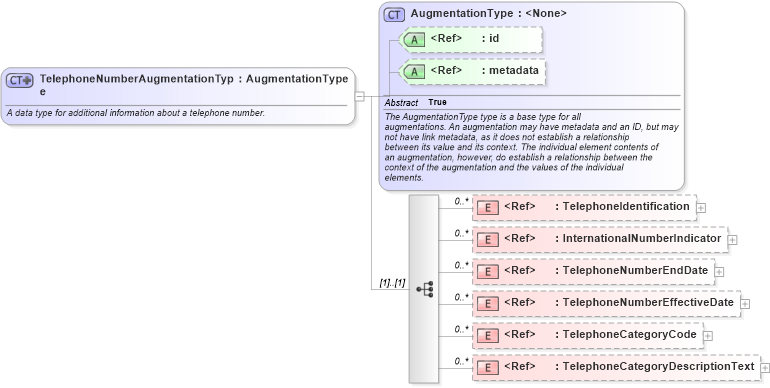Select the TelephoneNumberAugmentationType title text

[x=137, y=84]
